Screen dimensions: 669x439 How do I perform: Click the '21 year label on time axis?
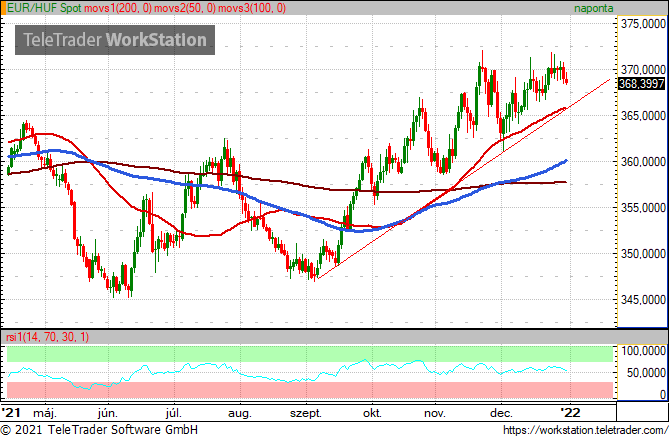pyautogui.click(x=11, y=413)
